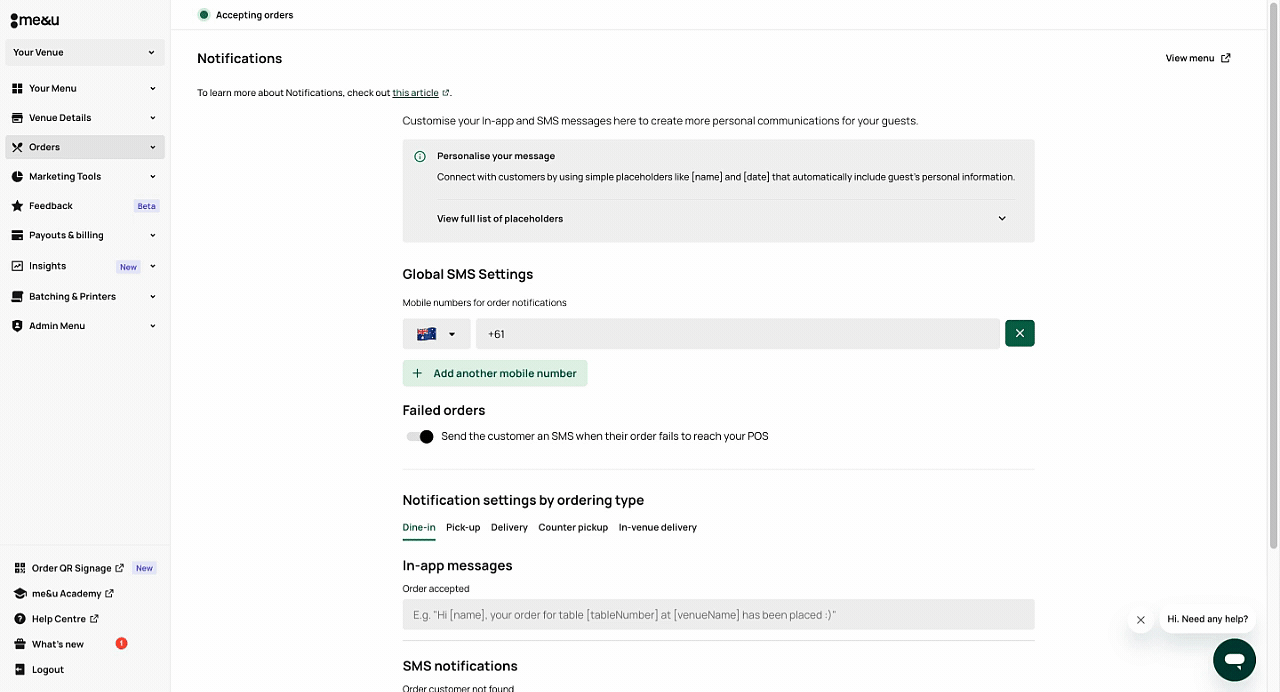Click the Feedback star icon
The width and height of the screenshot is (1280, 692).
click(x=17, y=206)
